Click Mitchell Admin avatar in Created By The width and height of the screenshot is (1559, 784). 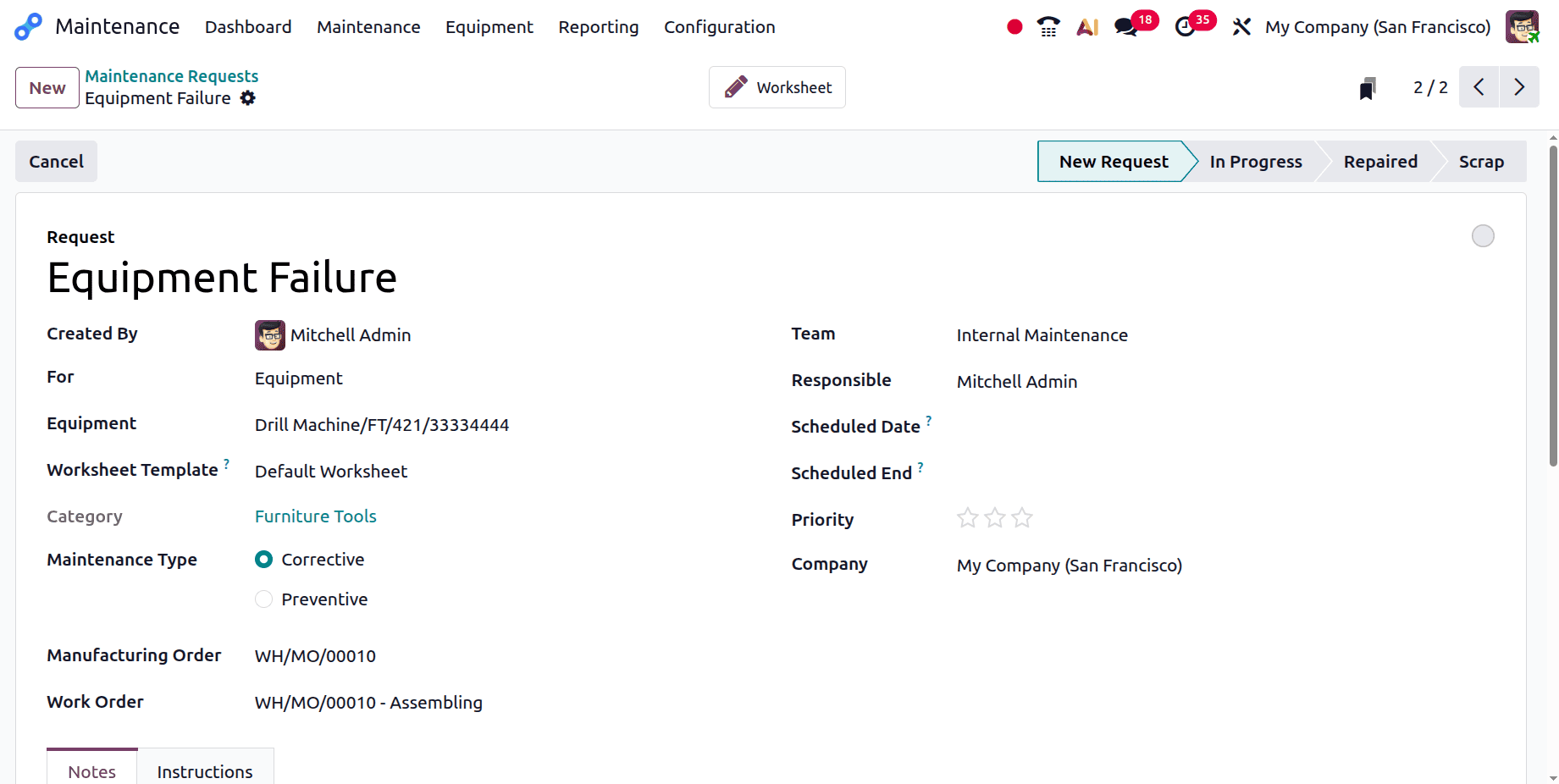point(270,335)
